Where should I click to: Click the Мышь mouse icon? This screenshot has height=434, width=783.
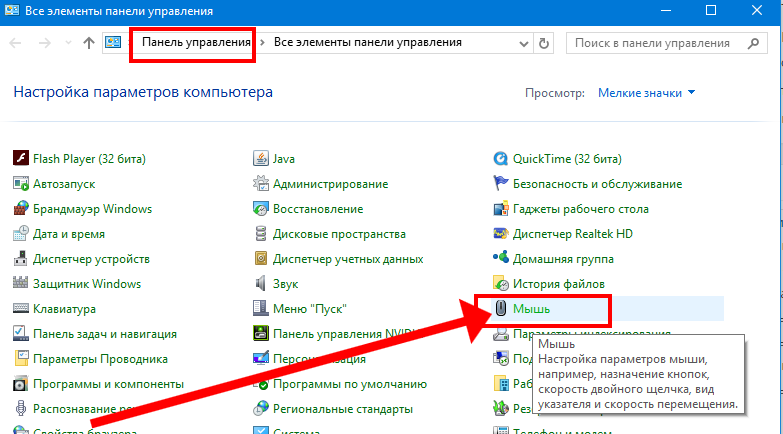click(501, 309)
